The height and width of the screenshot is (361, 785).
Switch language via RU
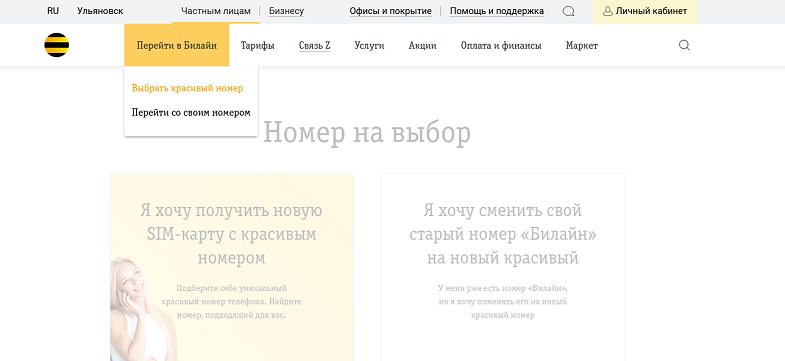tap(53, 11)
